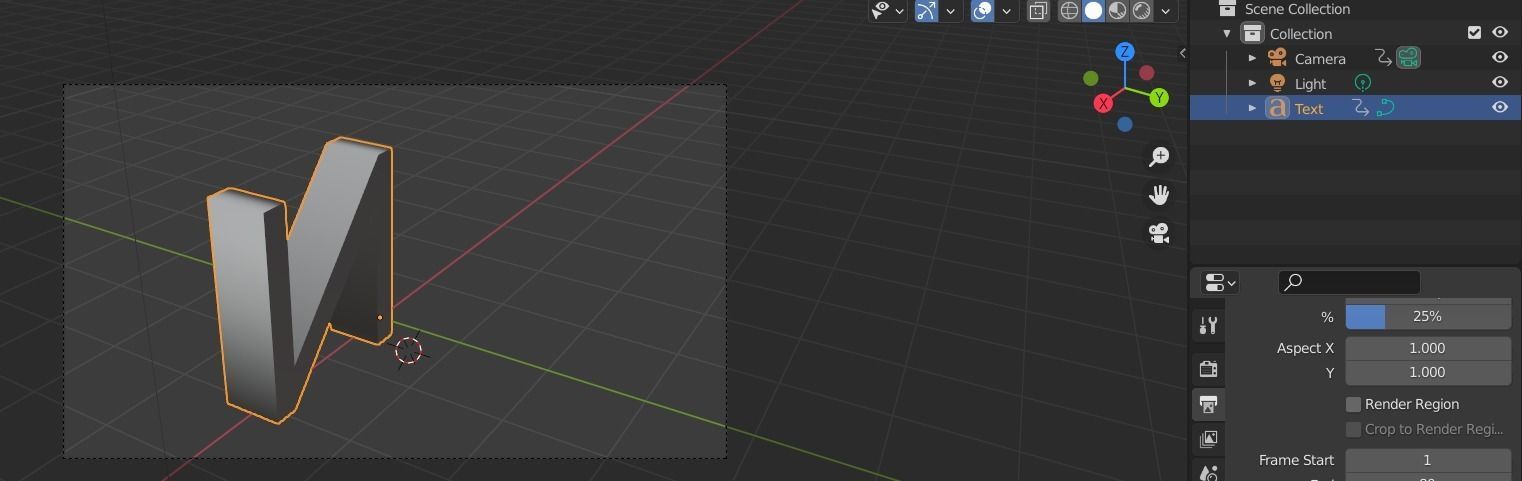1522x481 pixels.
Task: Click the Aspect Y value field
Action: pos(1427,372)
